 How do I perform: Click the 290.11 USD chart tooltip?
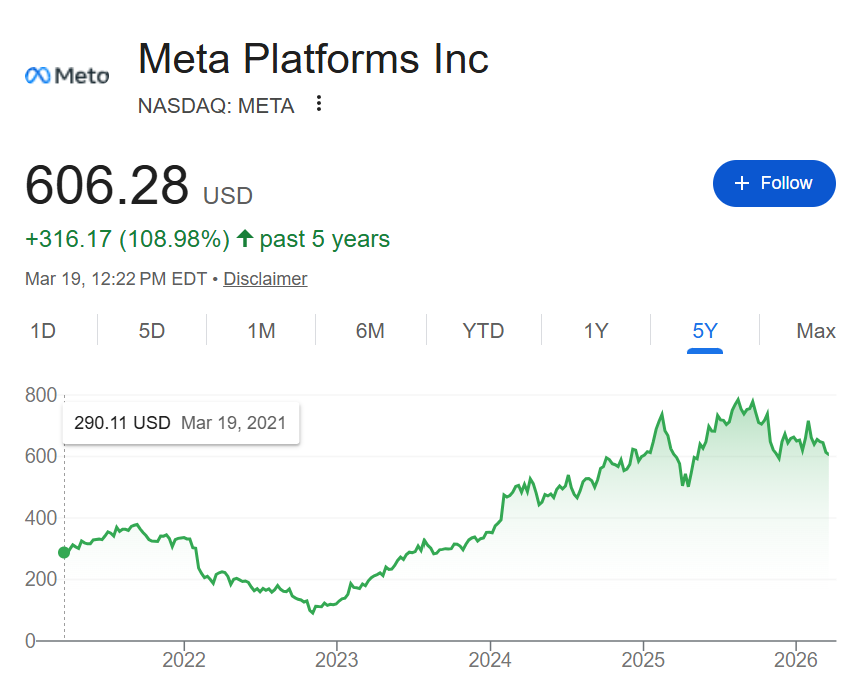(x=180, y=423)
